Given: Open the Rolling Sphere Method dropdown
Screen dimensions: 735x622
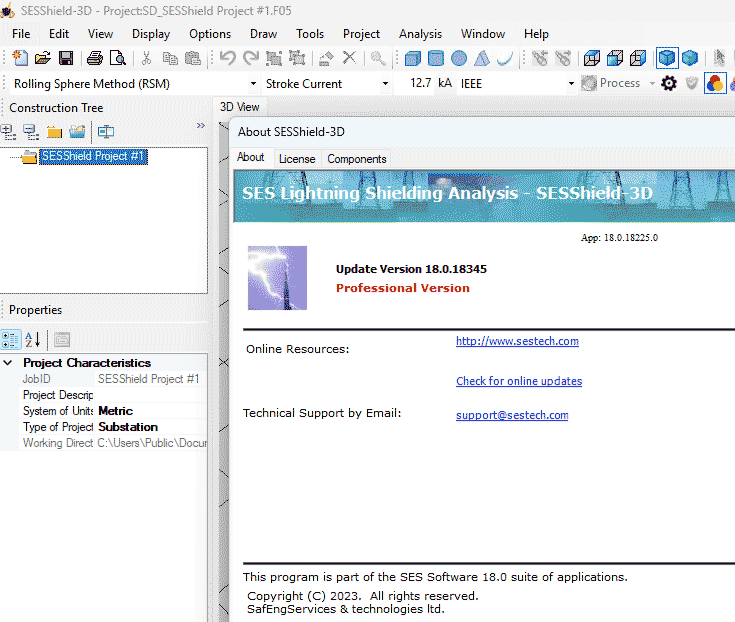Looking at the screenshot, I should (x=253, y=83).
